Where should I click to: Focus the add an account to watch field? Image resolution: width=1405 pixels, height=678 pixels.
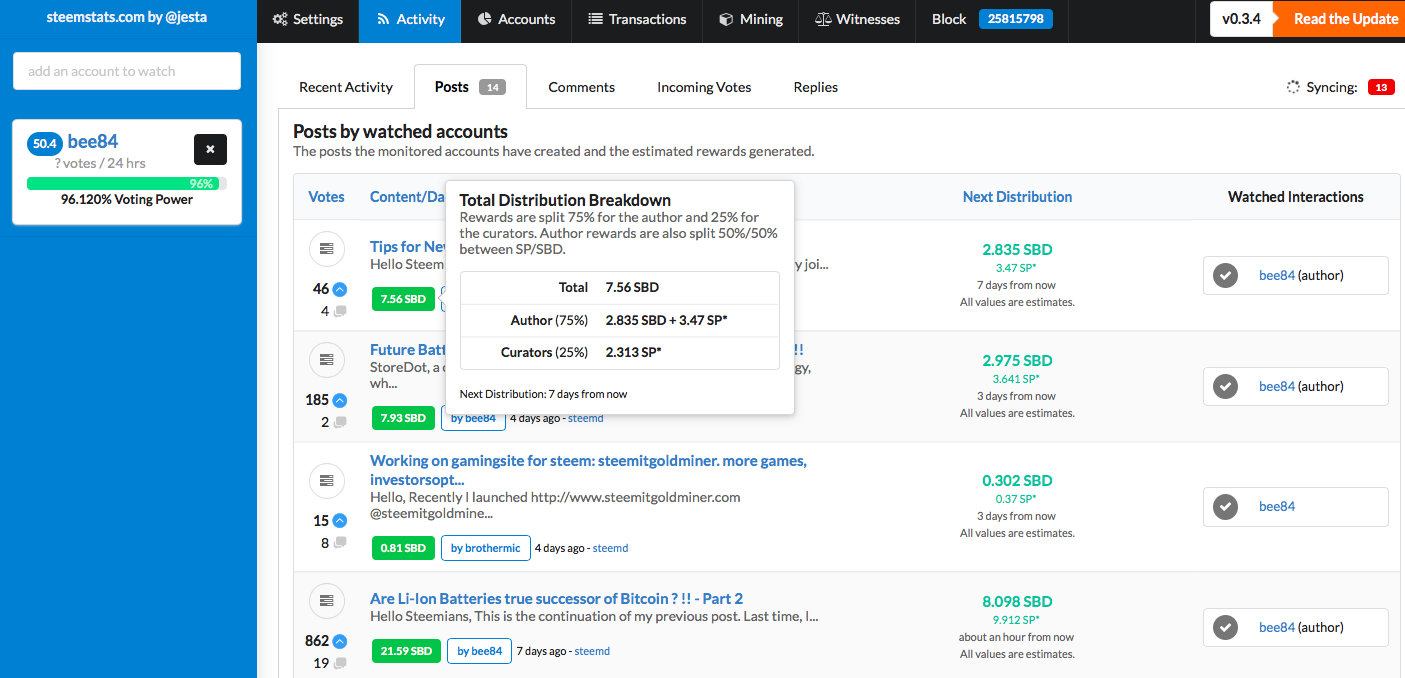point(127,71)
